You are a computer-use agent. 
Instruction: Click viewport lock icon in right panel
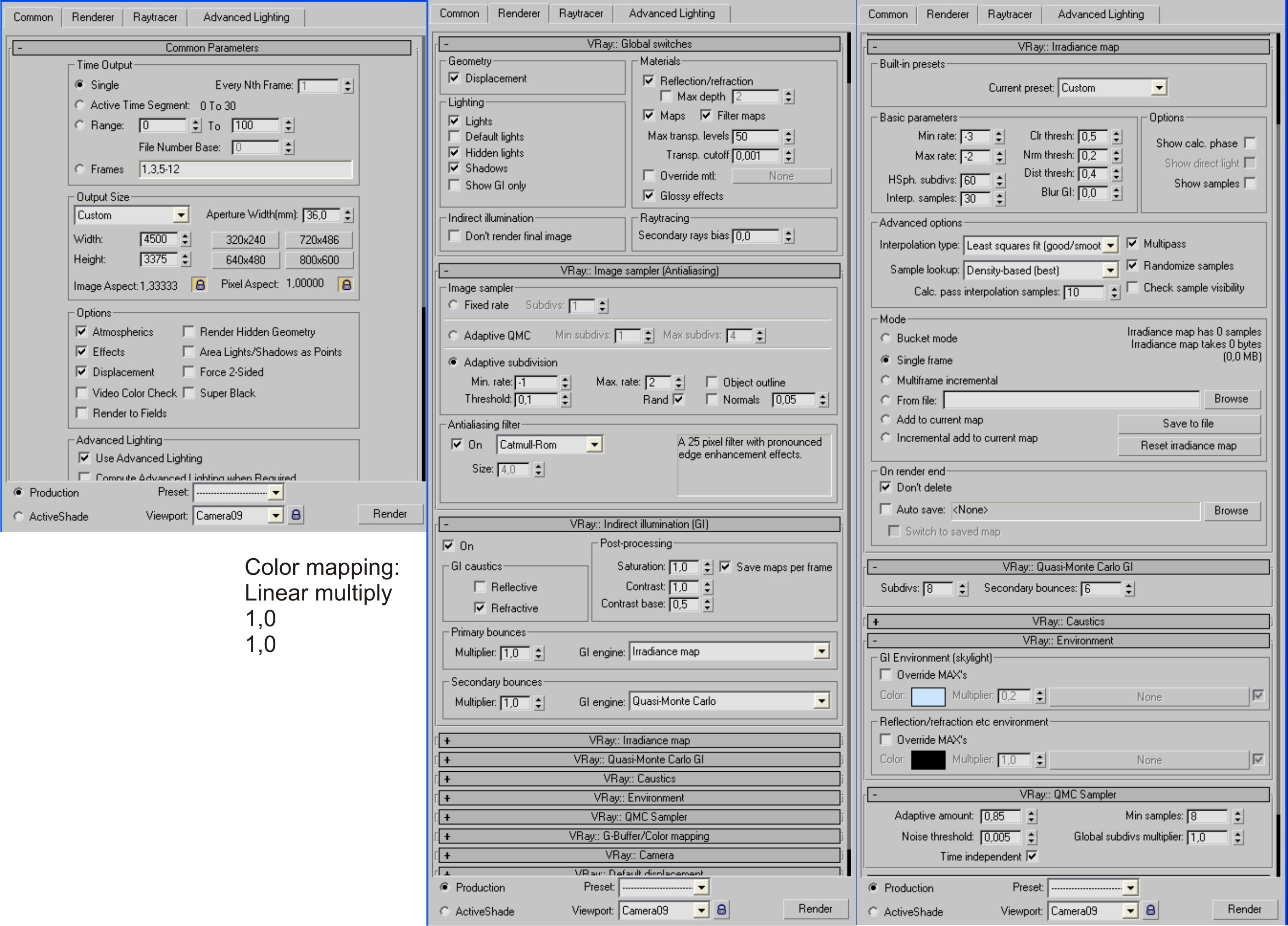tap(1150, 910)
